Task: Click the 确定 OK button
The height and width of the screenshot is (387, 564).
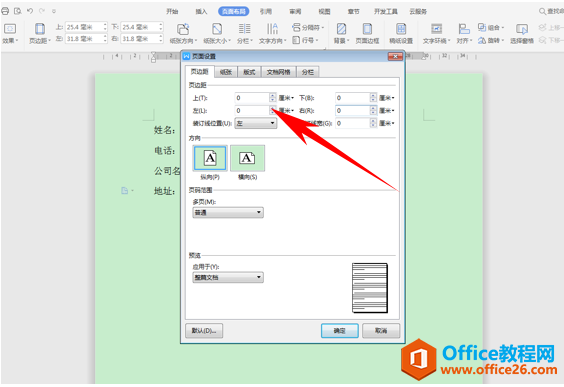Action: pyautogui.click(x=340, y=331)
